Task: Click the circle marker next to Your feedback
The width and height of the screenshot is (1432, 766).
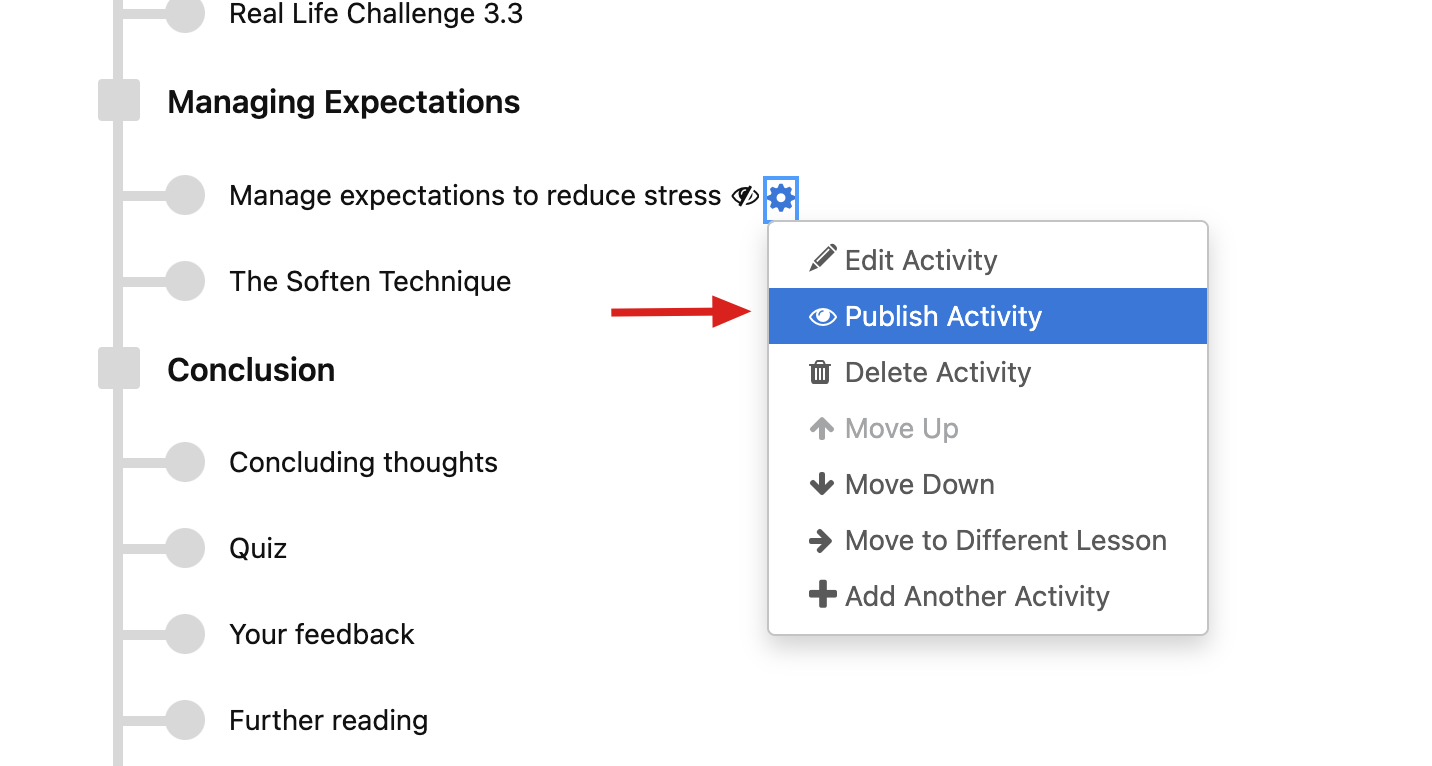Action: (185, 634)
